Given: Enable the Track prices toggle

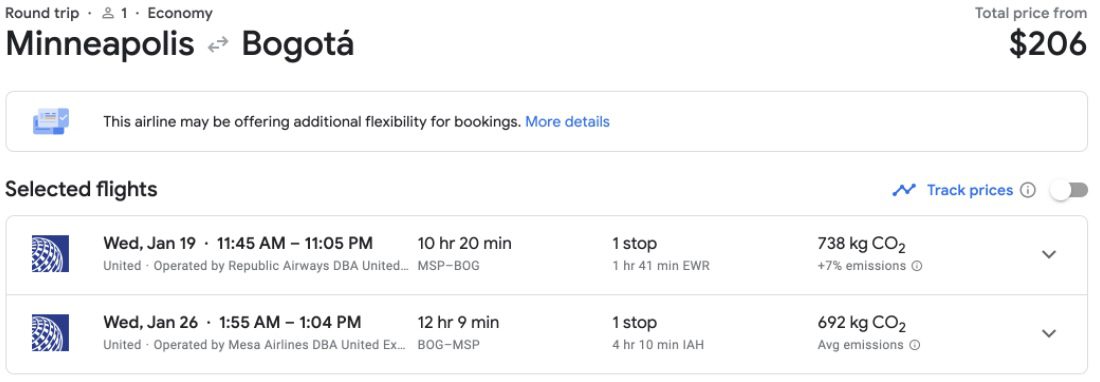Looking at the screenshot, I should tap(1070, 190).
